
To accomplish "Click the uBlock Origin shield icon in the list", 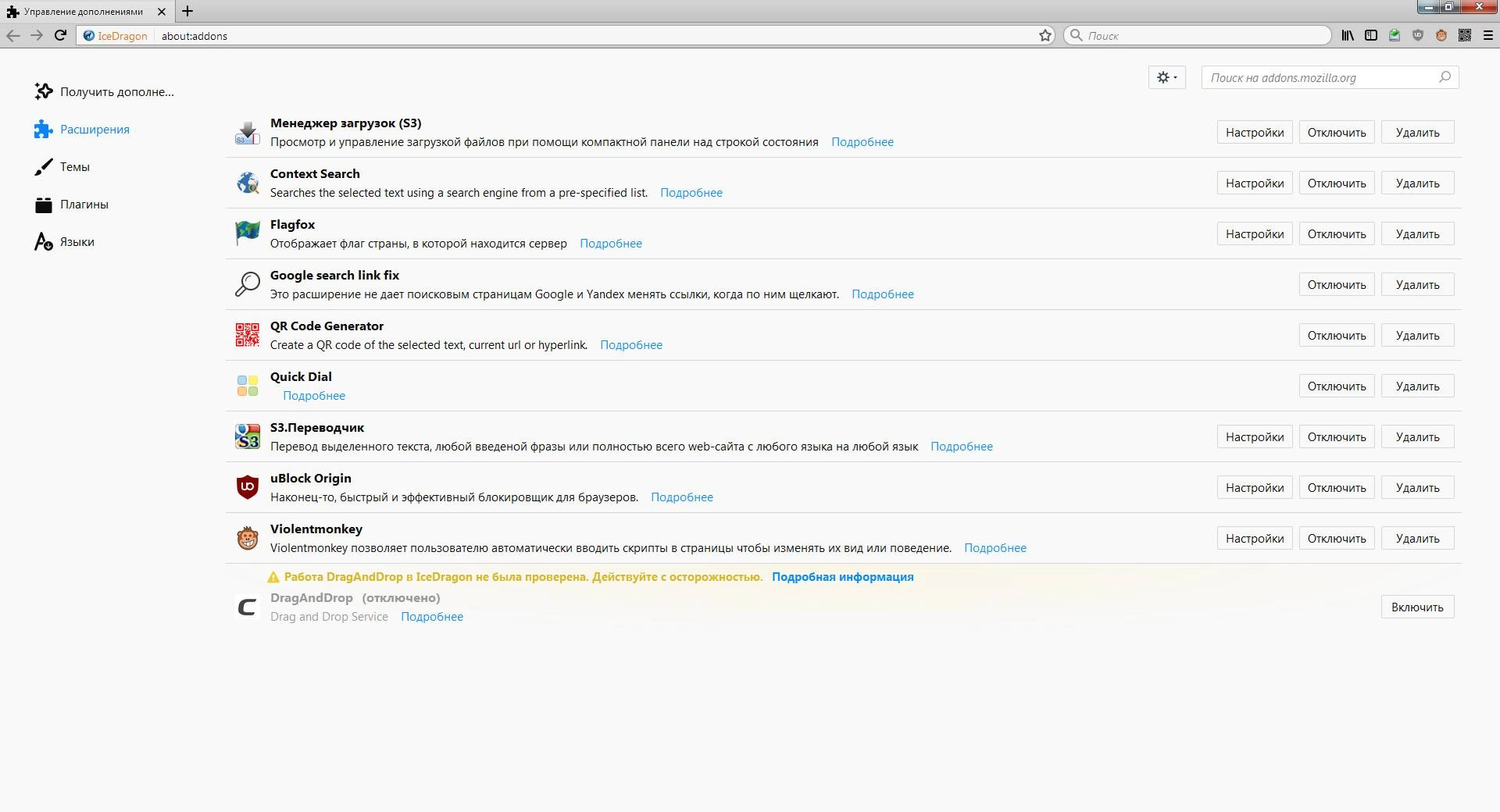I will click(x=248, y=486).
